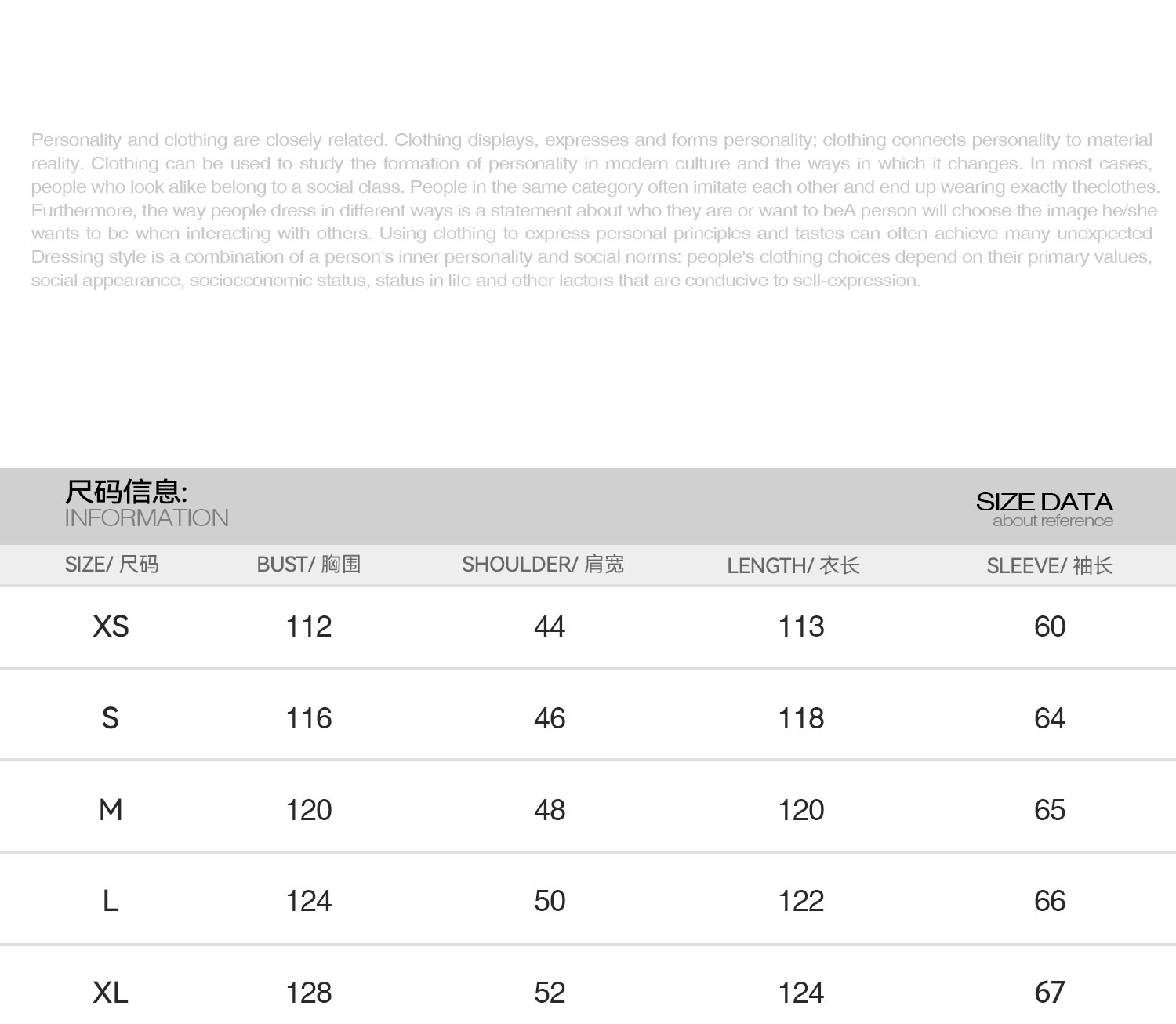Click the SHOULDER column header
Image resolution: width=1176 pixels, height=1024 pixels.
point(543,565)
